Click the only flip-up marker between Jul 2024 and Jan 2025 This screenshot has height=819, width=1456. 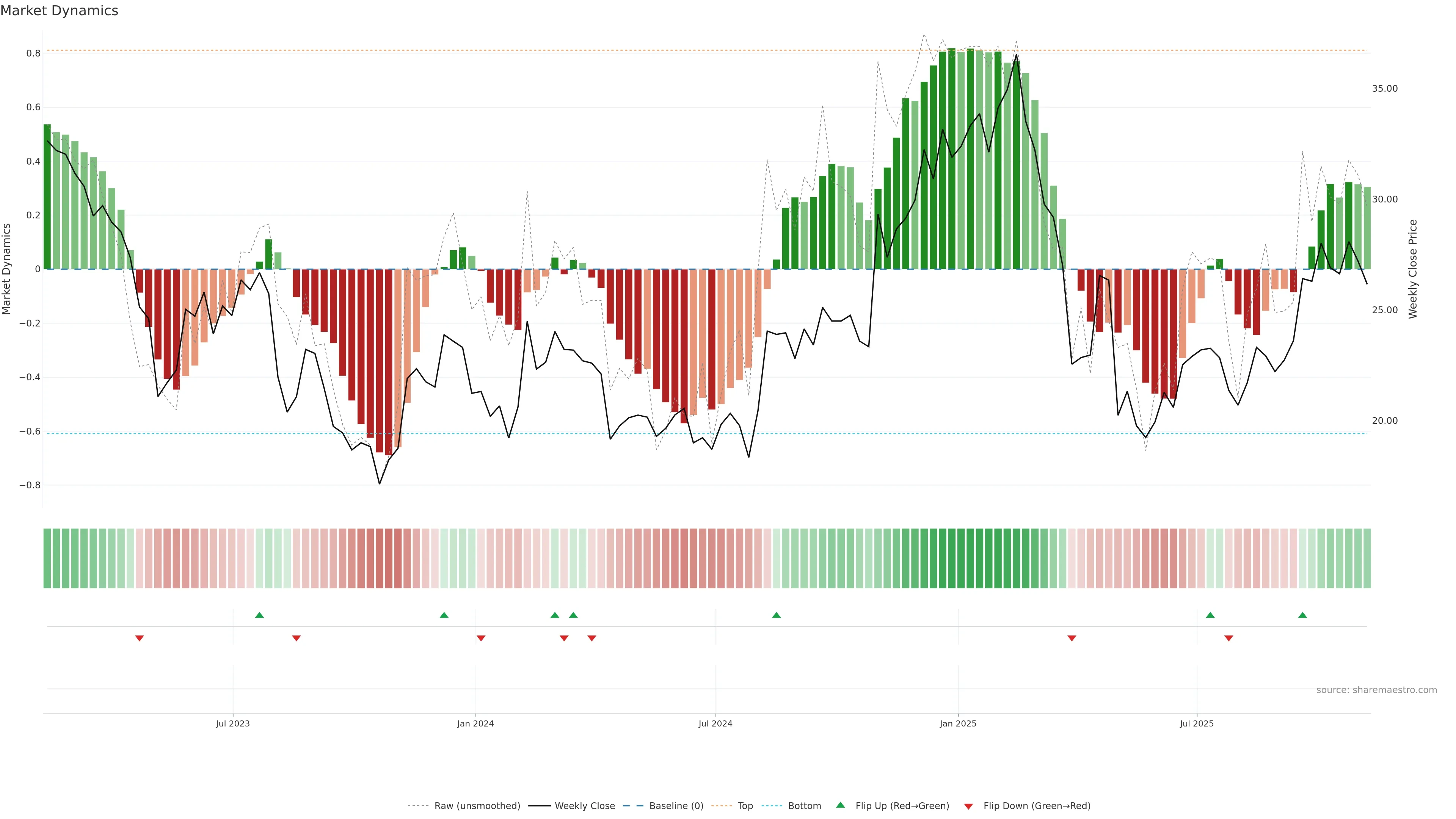pos(776,615)
